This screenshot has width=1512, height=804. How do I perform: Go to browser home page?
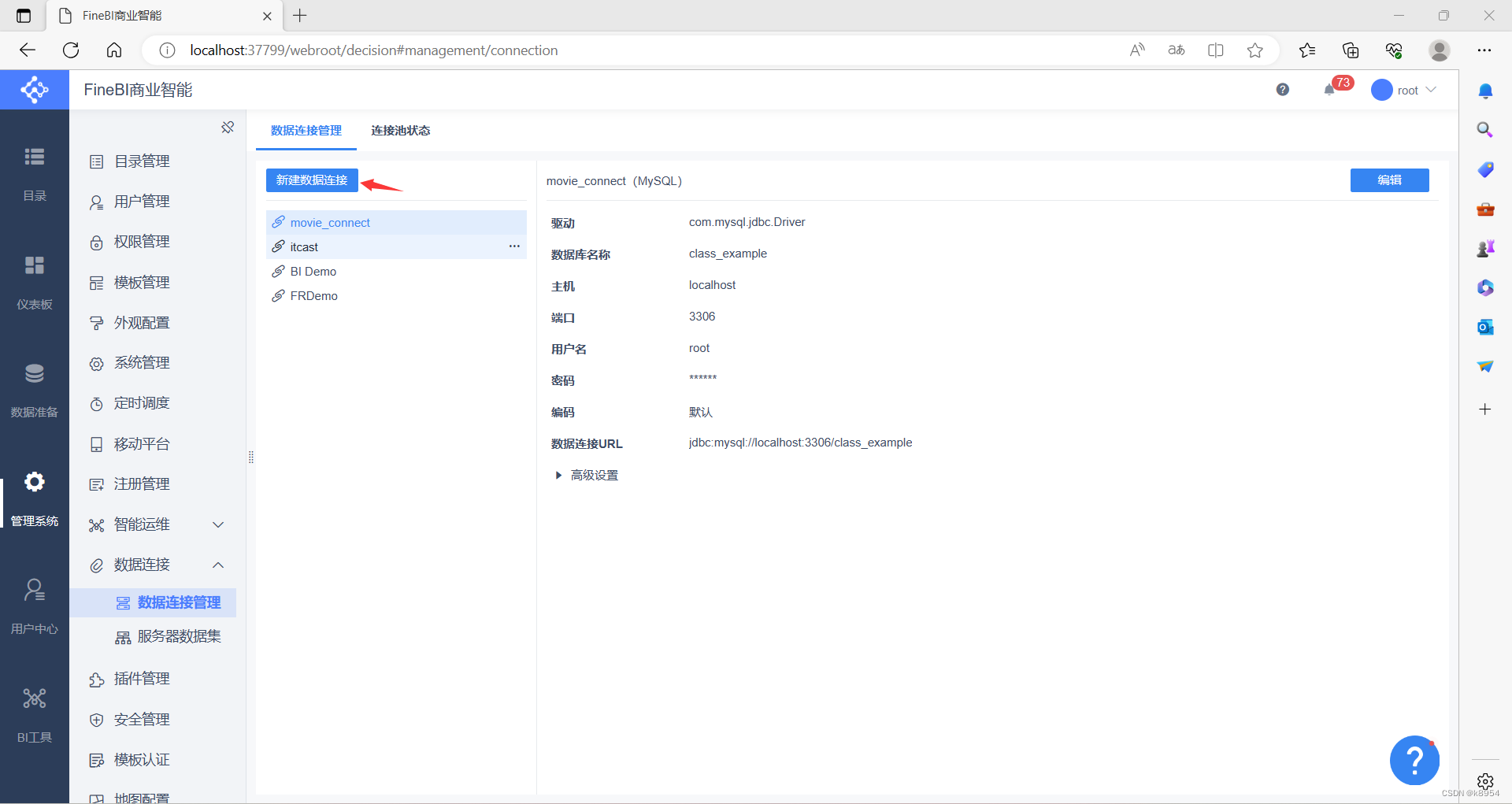[114, 50]
